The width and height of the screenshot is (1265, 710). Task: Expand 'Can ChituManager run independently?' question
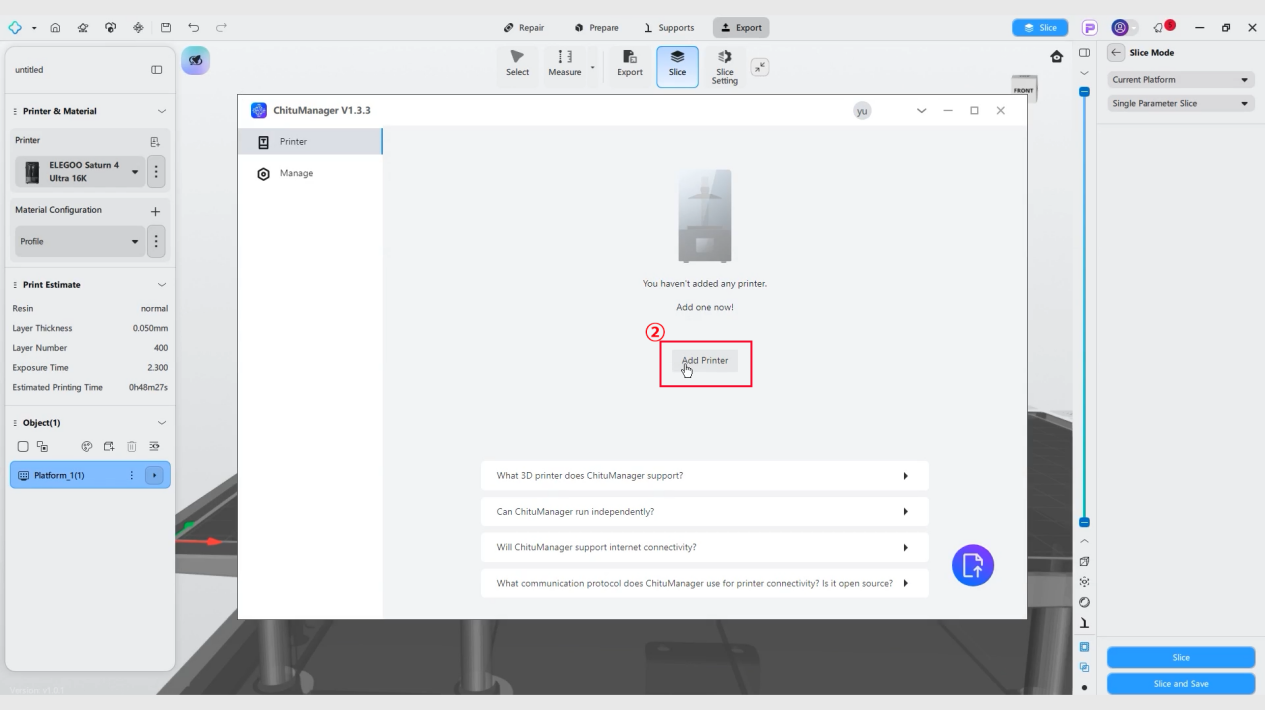tap(705, 512)
